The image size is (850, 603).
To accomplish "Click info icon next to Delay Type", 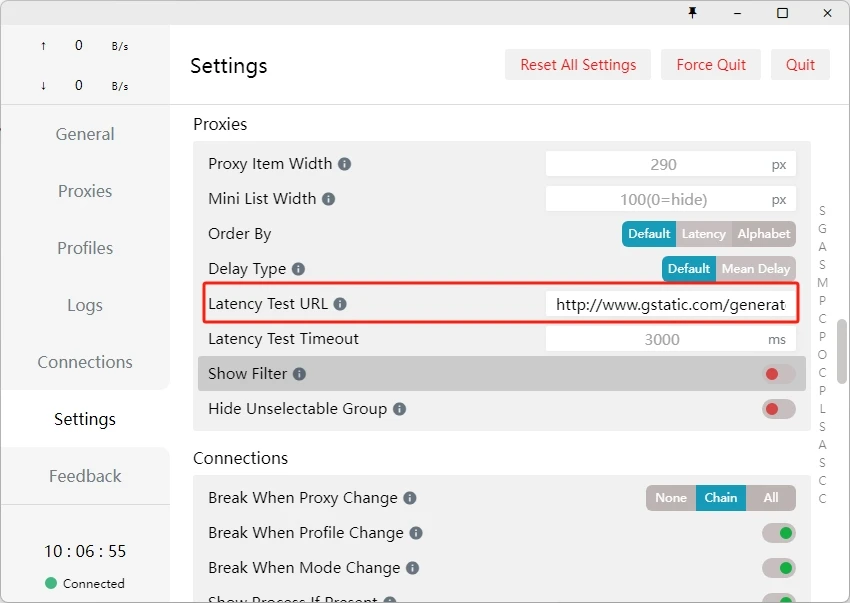I will coord(298,269).
